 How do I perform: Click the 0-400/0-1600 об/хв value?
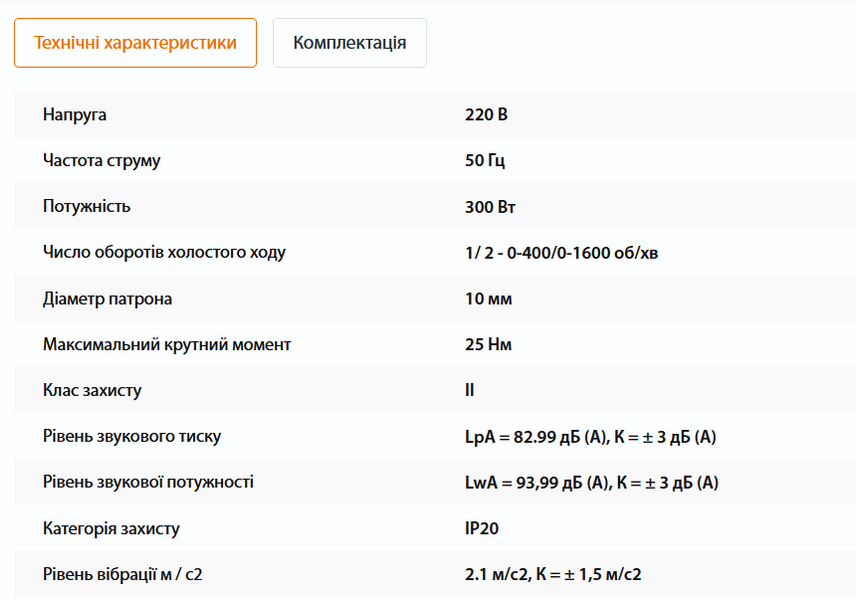point(562,253)
